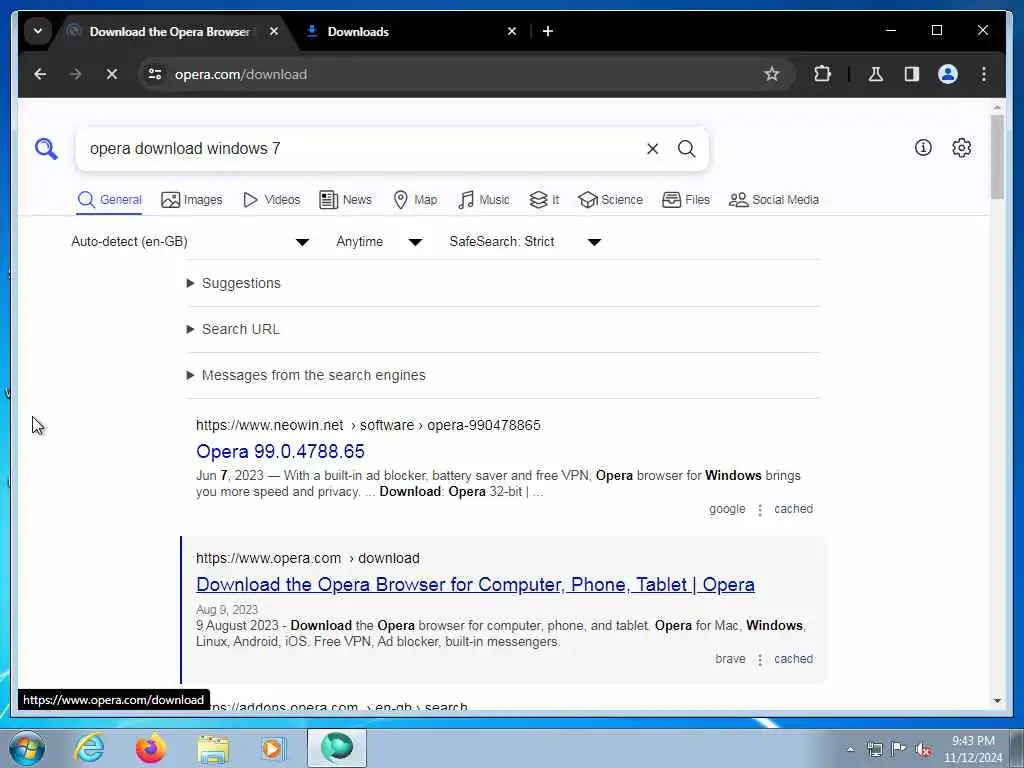This screenshot has height=768, width=1024.
Task: Open the Auto-detect (en-GB) language dropdown
Action: click(x=190, y=242)
